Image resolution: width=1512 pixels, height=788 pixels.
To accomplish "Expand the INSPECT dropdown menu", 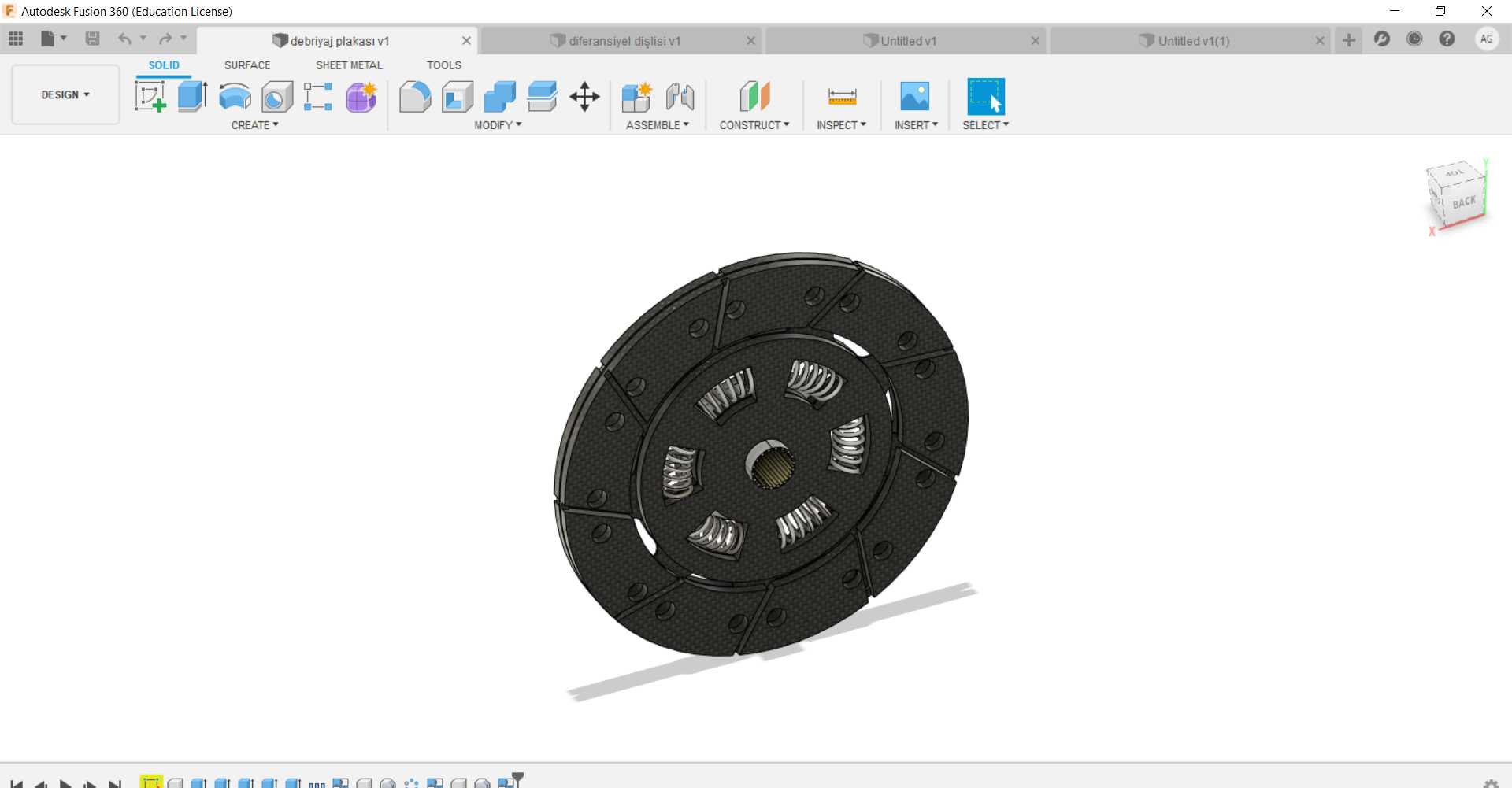I will tap(841, 125).
